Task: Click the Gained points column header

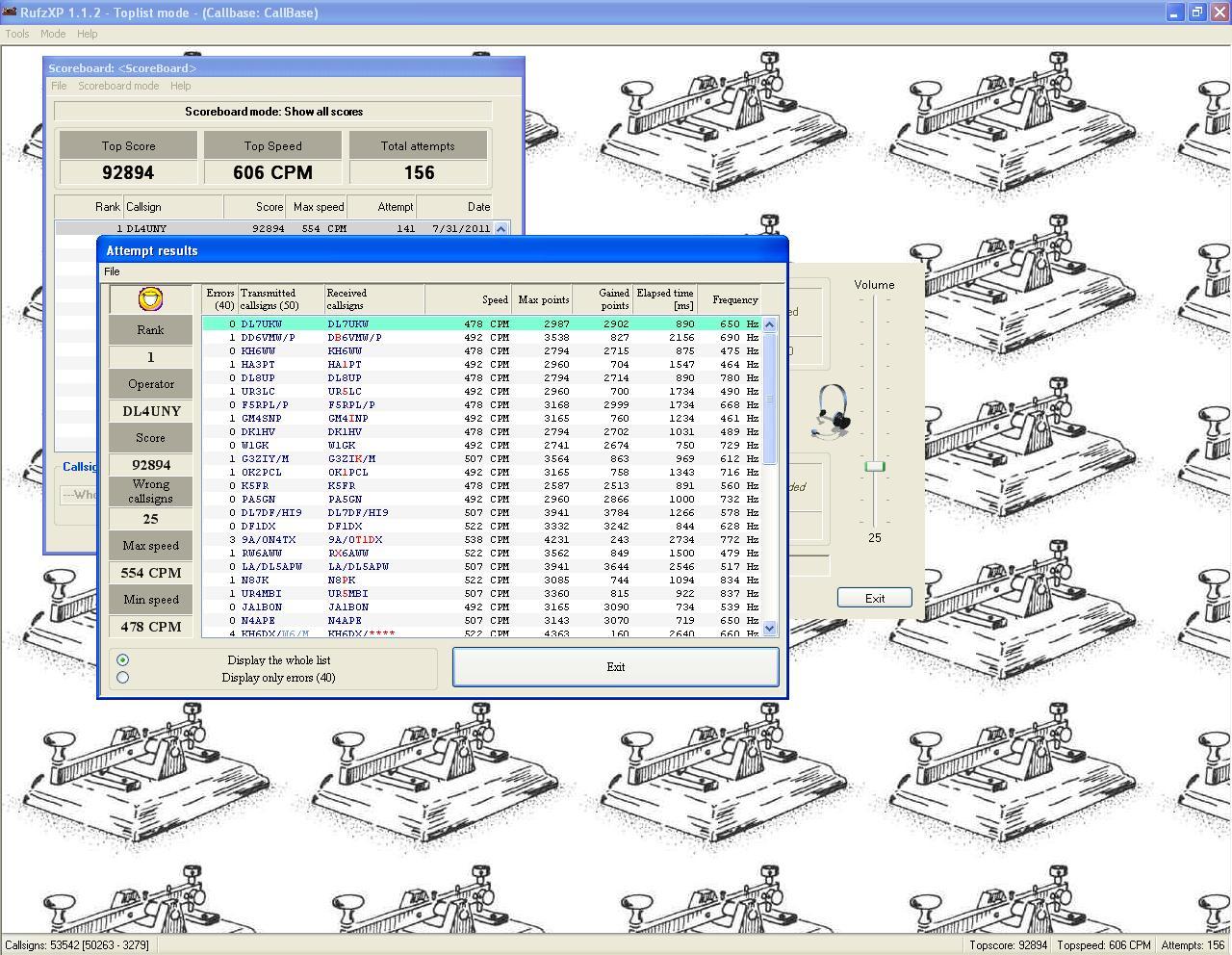Action: pyautogui.click(x=603, y=299)
